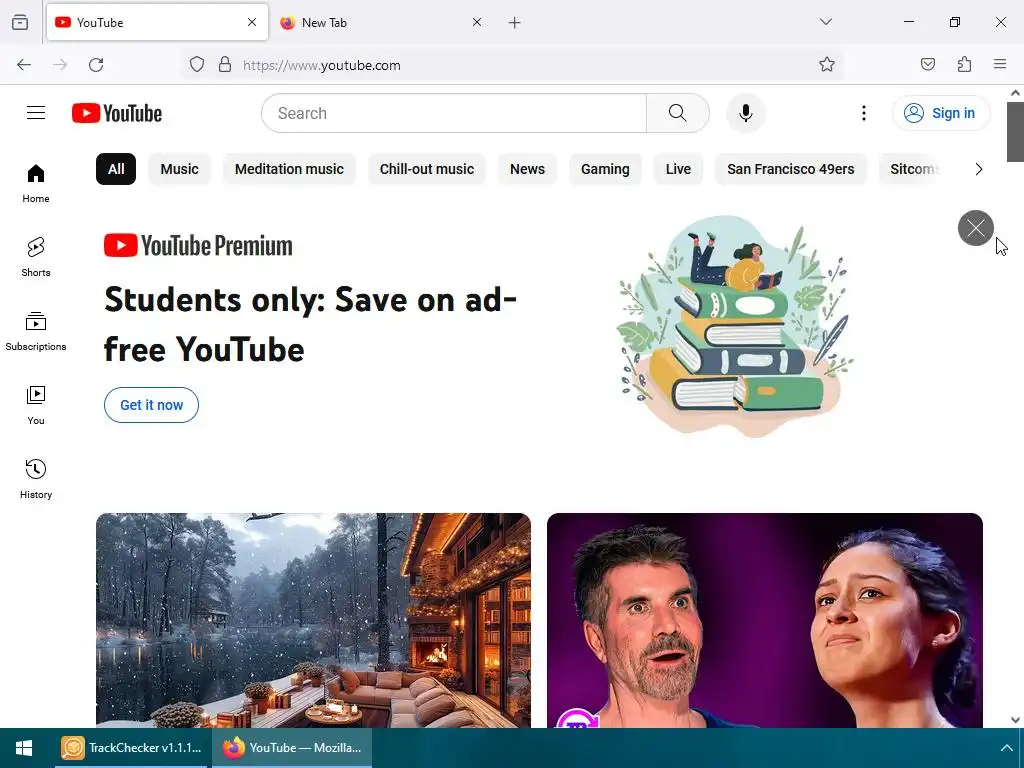Switch to the New Tab browser tab
Image resolution: width=1024 pixels, height=768 pixels.
click(x=381, y=22)
